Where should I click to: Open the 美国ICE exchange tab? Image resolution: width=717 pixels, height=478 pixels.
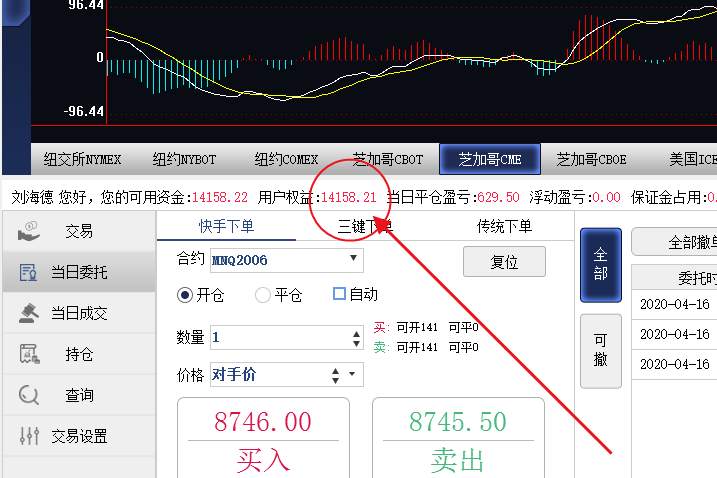coord(693,159)
